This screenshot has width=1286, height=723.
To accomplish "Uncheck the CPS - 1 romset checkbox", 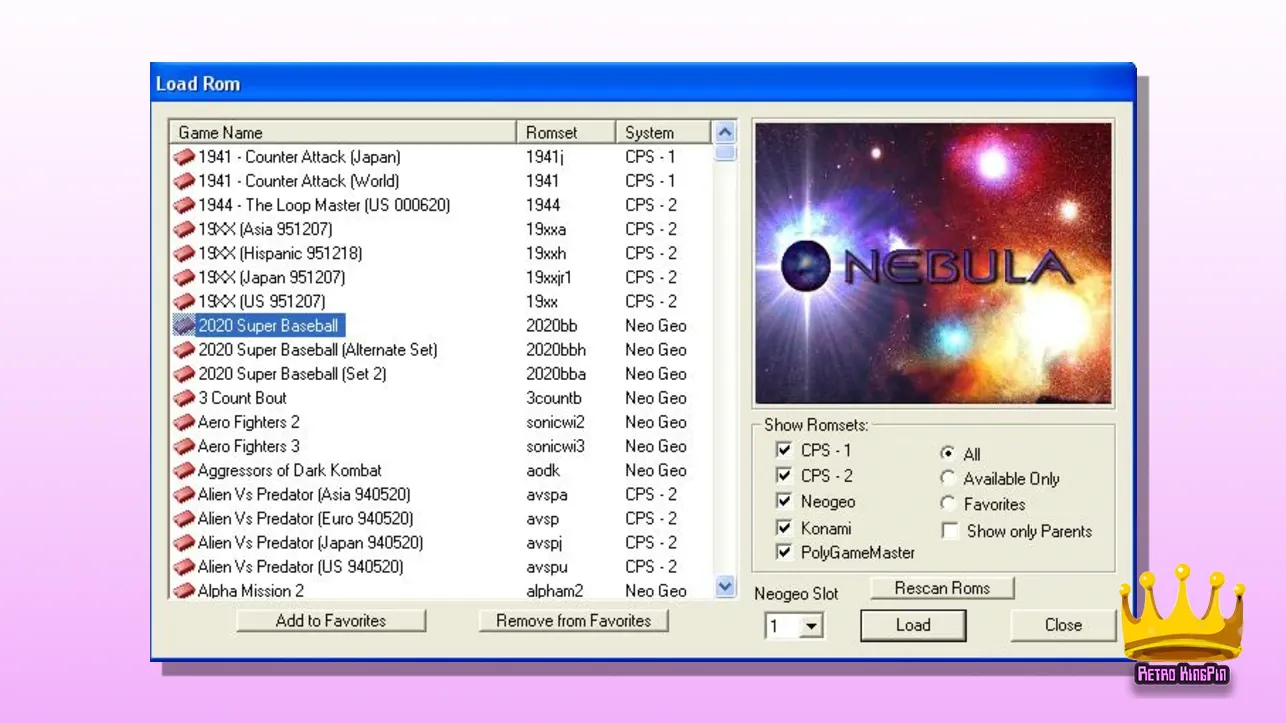I will (x=783, y=450).
